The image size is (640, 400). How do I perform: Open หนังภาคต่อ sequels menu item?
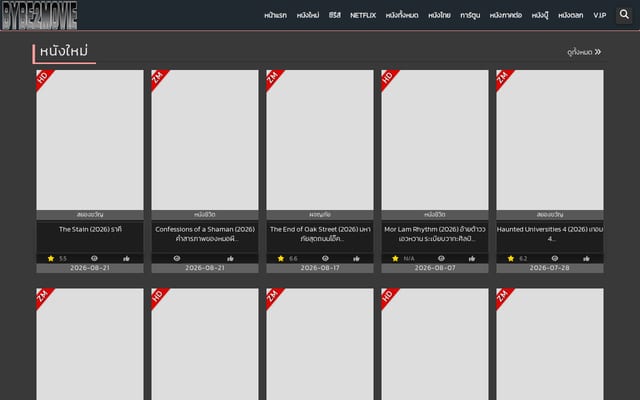pos(506,16)
